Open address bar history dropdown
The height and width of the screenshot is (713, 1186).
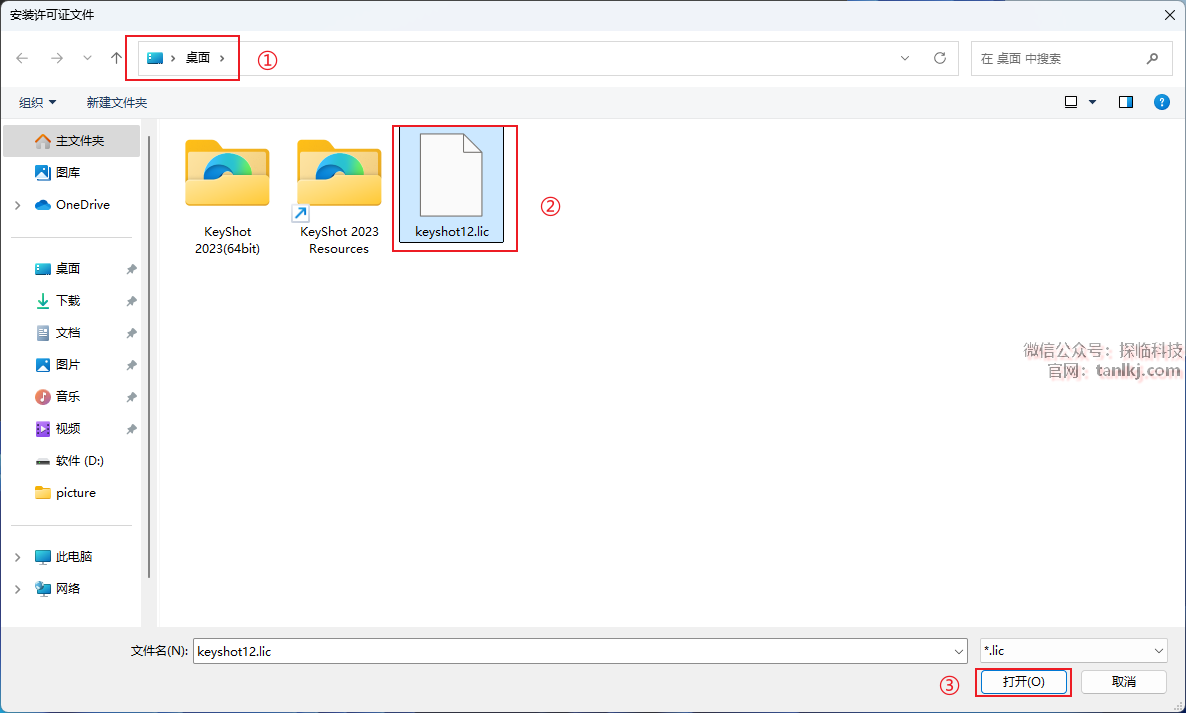[x=905, y=58]
